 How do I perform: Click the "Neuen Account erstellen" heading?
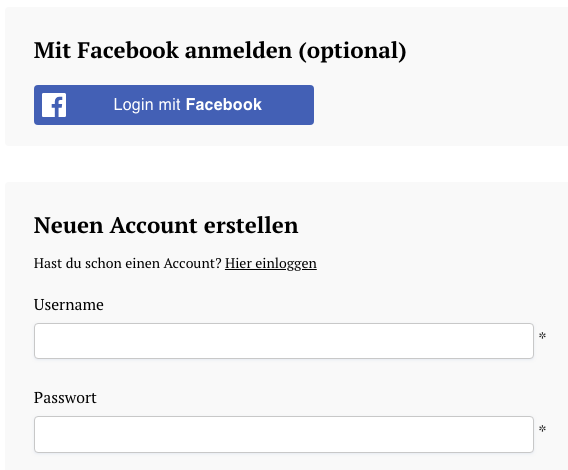coord(166,225)
